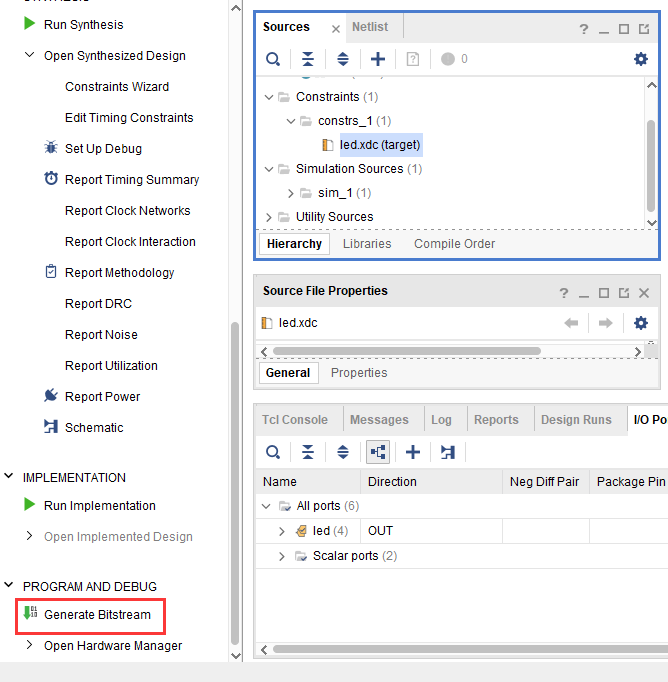This screenshot has height=682, width=668.
Task: Expand Scalar ports group
Action: (282, 556)
